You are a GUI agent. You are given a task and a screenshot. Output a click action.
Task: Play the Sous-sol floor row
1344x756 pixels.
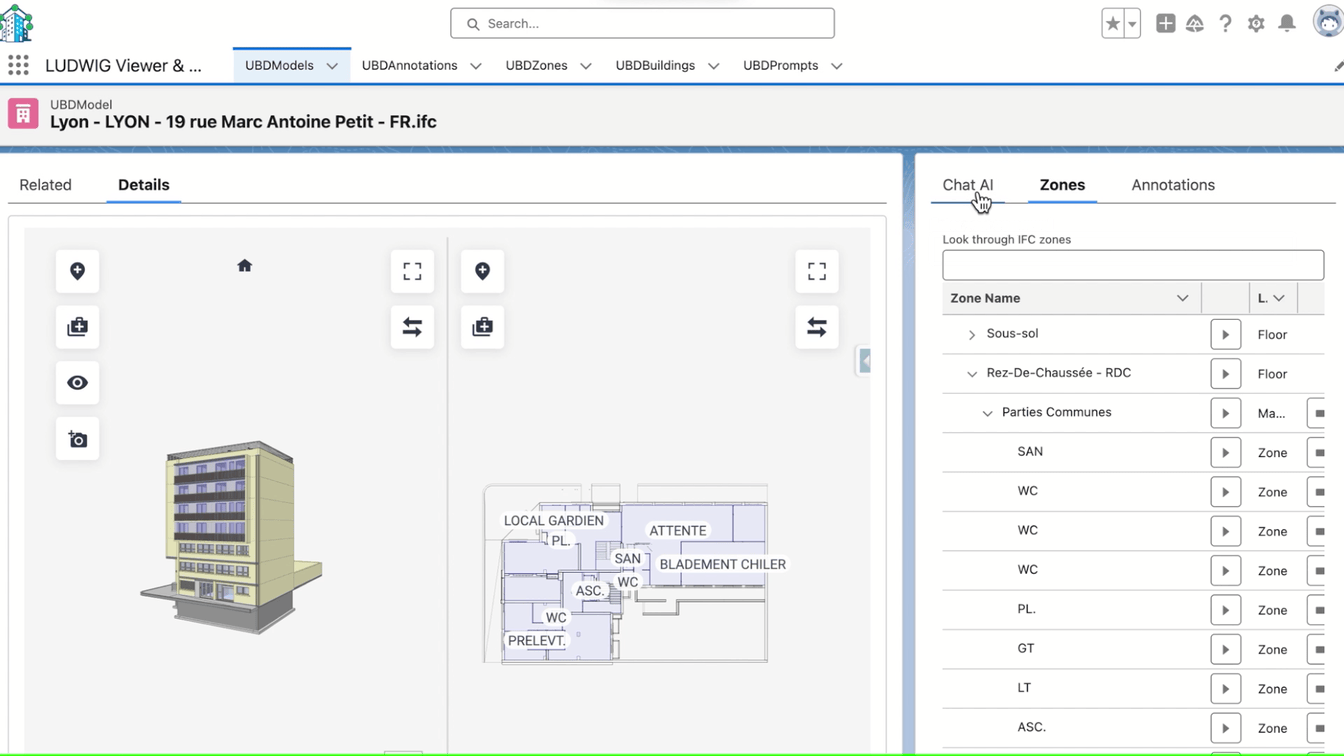(1225, 335)
